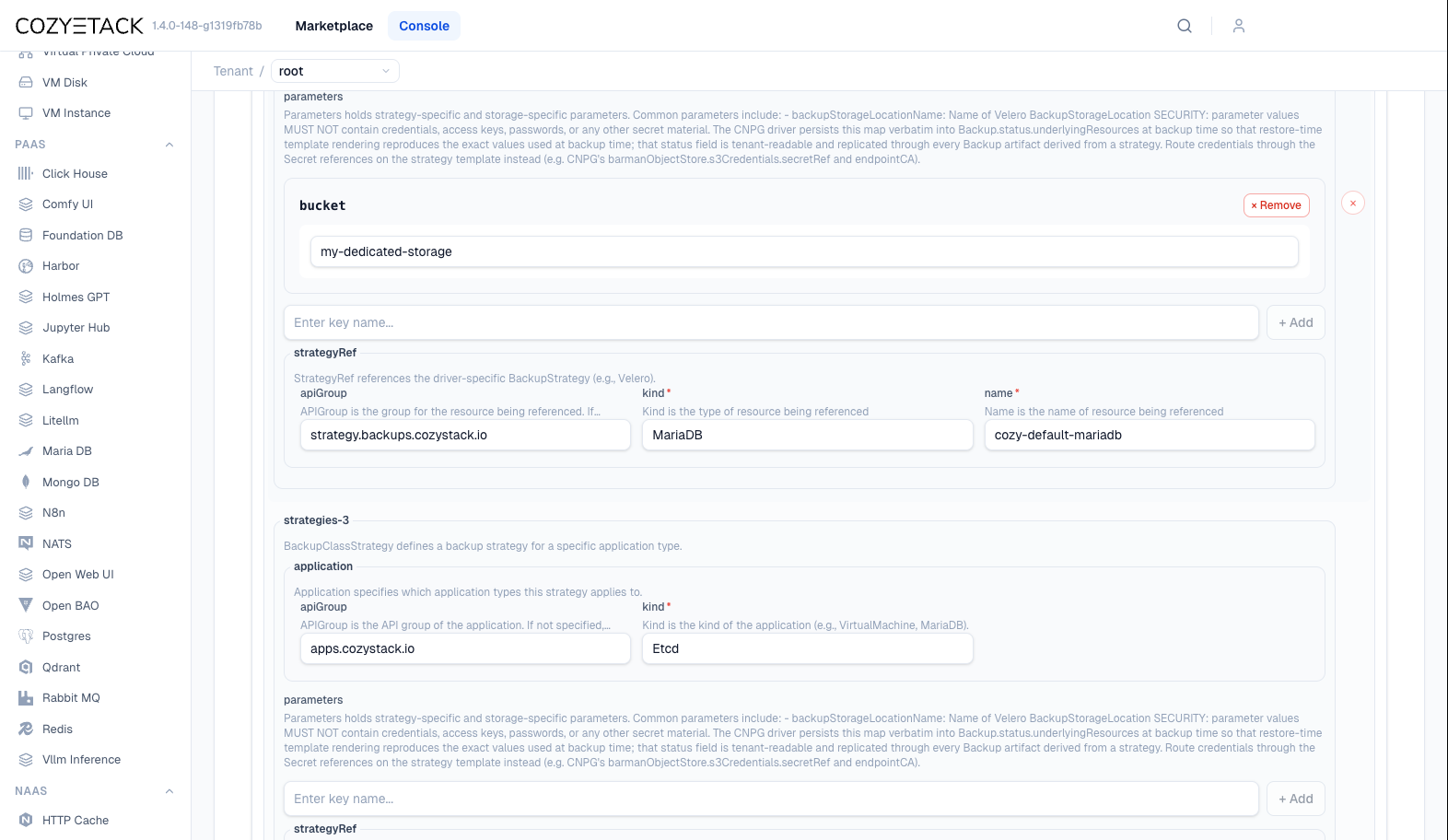Click the N8n icon
Screen dimensions: 1448x840
coord(26,513)
